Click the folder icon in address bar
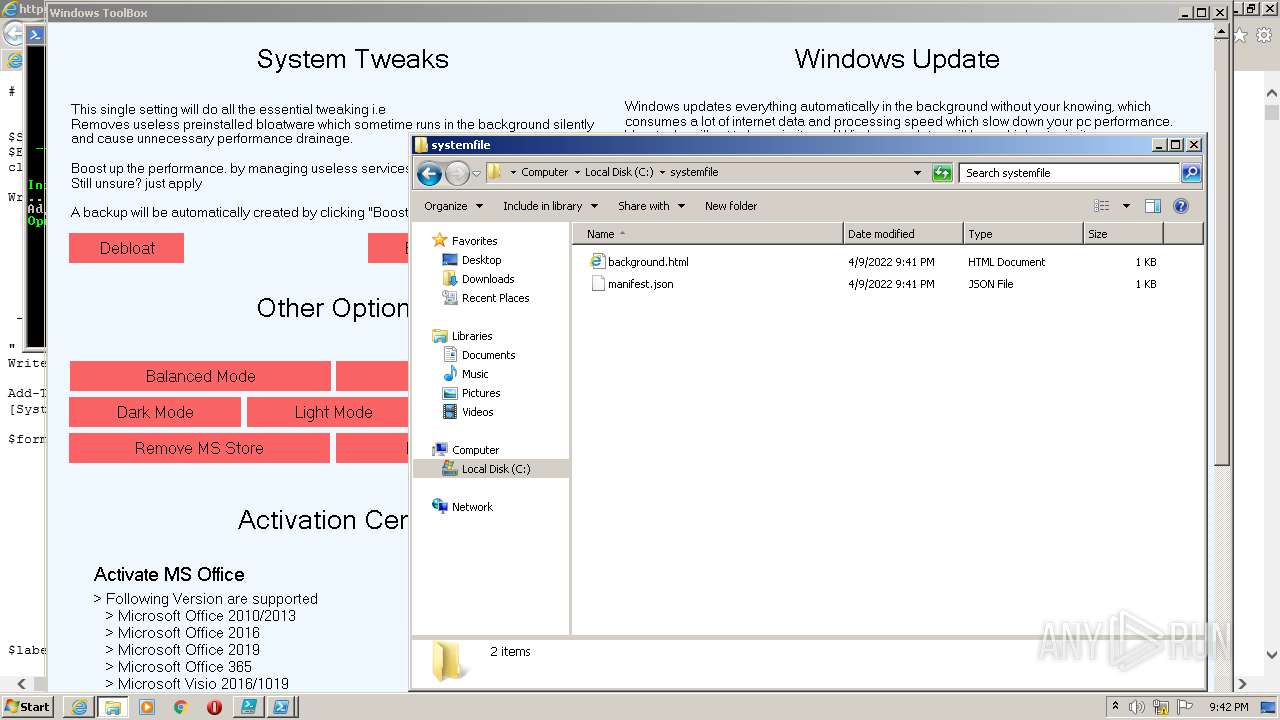 (494, 172)
